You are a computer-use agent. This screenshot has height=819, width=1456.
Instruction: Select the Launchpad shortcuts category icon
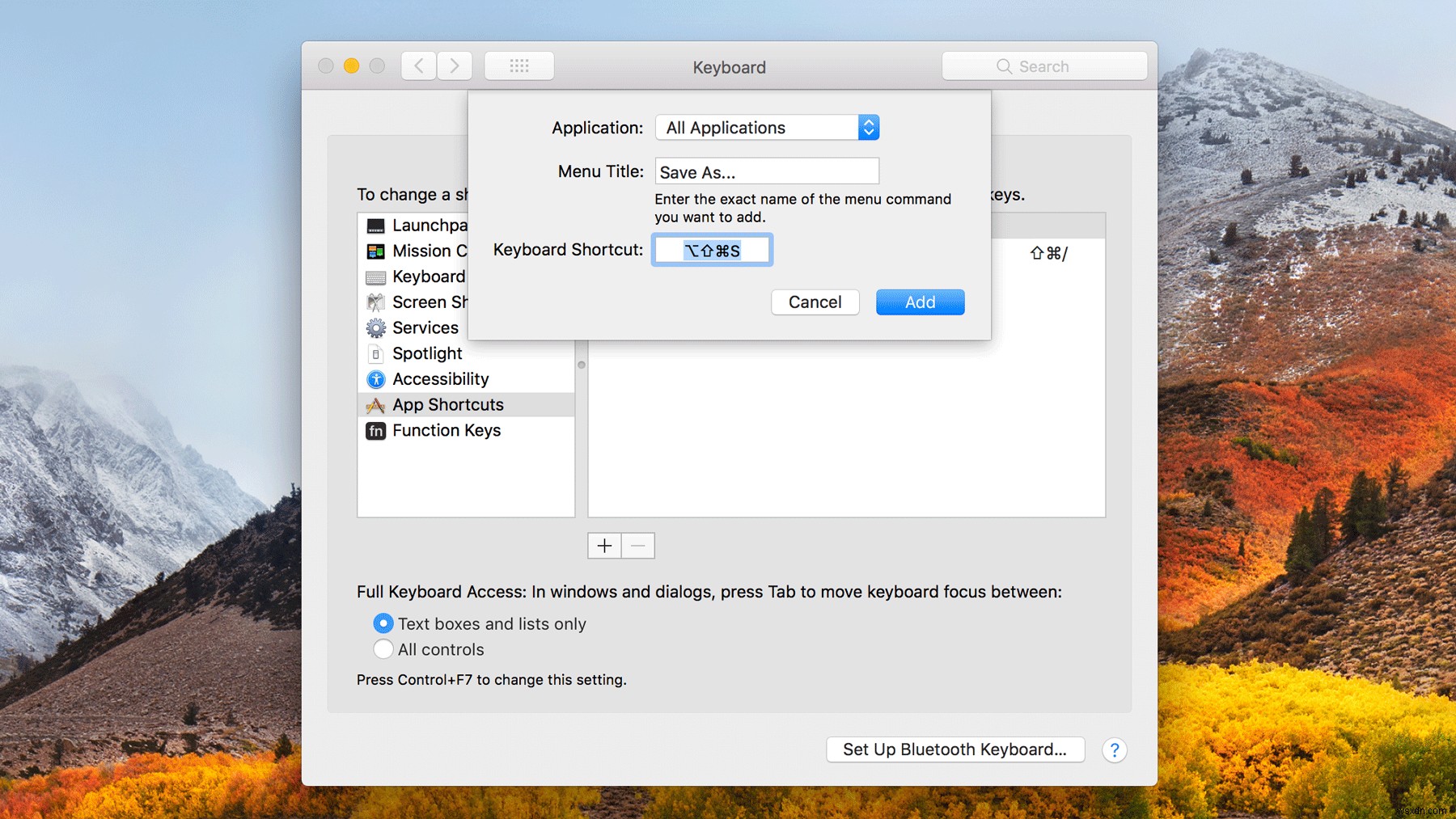point(376,225)
